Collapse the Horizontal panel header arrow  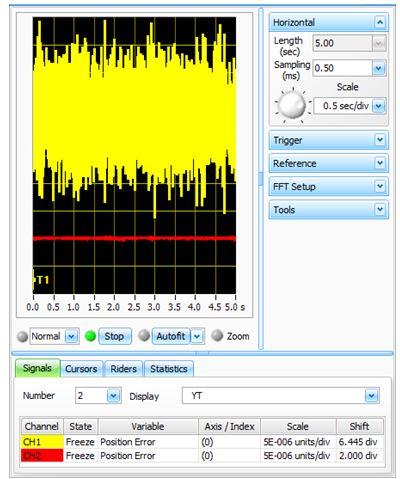point(380,22)
